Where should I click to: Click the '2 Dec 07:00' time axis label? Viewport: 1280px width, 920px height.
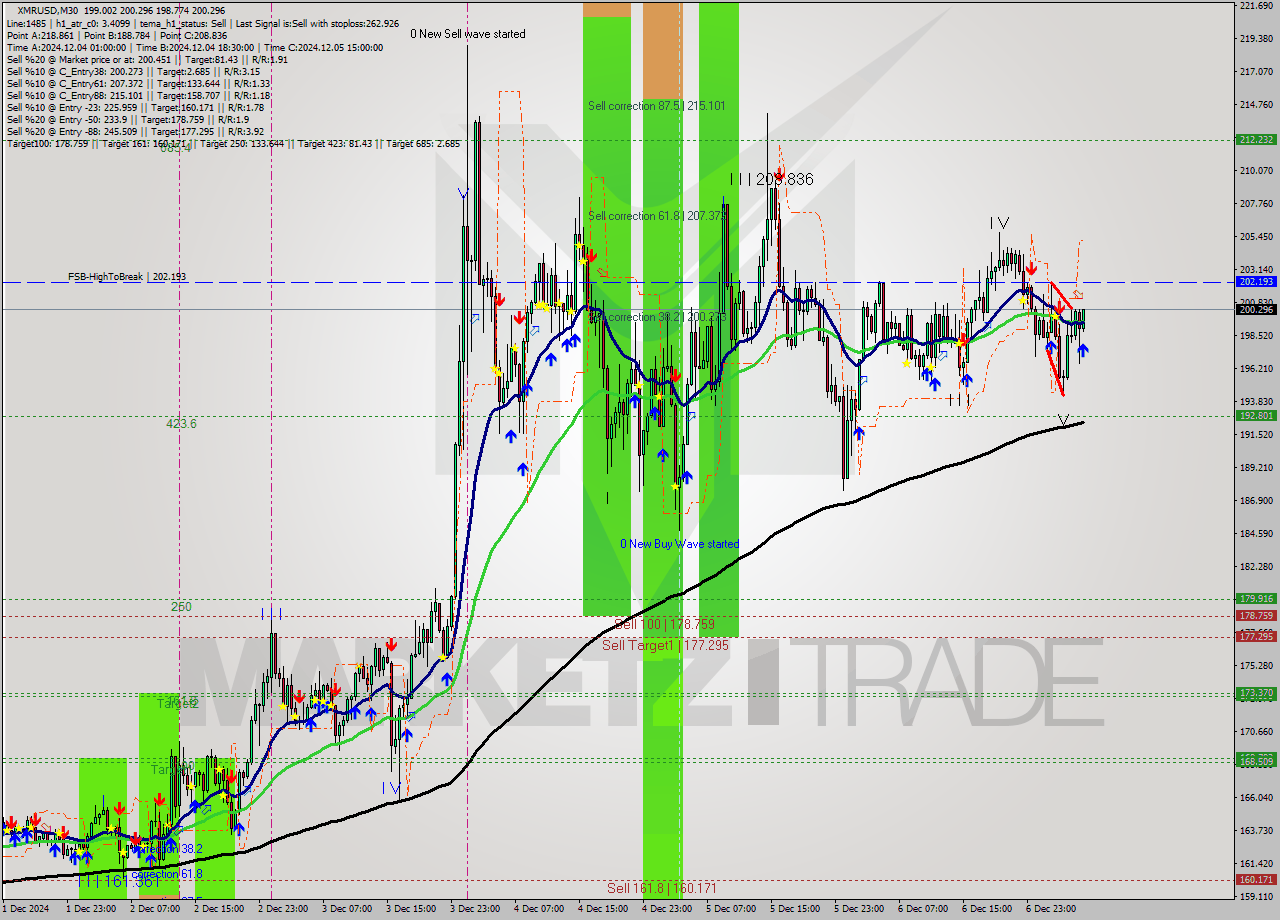(156, 909)
